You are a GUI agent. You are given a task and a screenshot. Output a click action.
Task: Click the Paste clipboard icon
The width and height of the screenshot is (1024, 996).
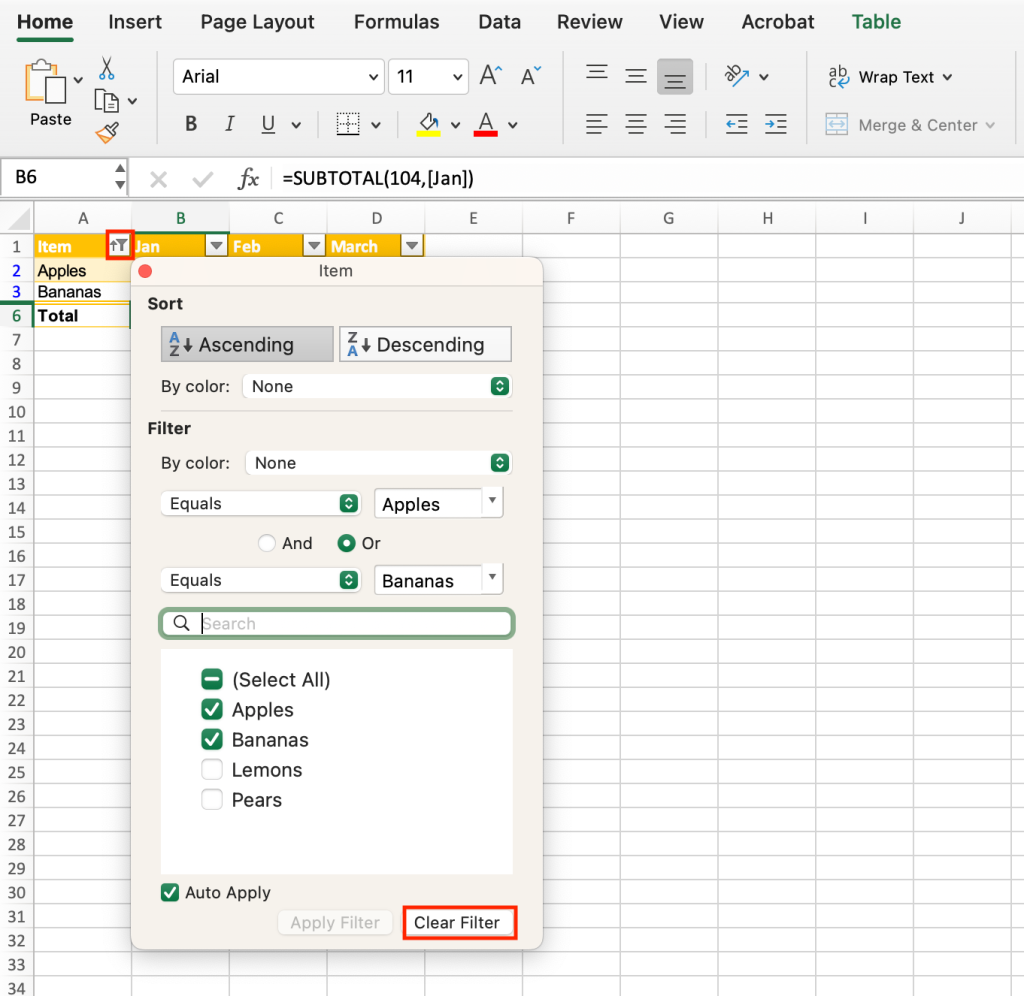pyautogui.click(x=45, y=82)
